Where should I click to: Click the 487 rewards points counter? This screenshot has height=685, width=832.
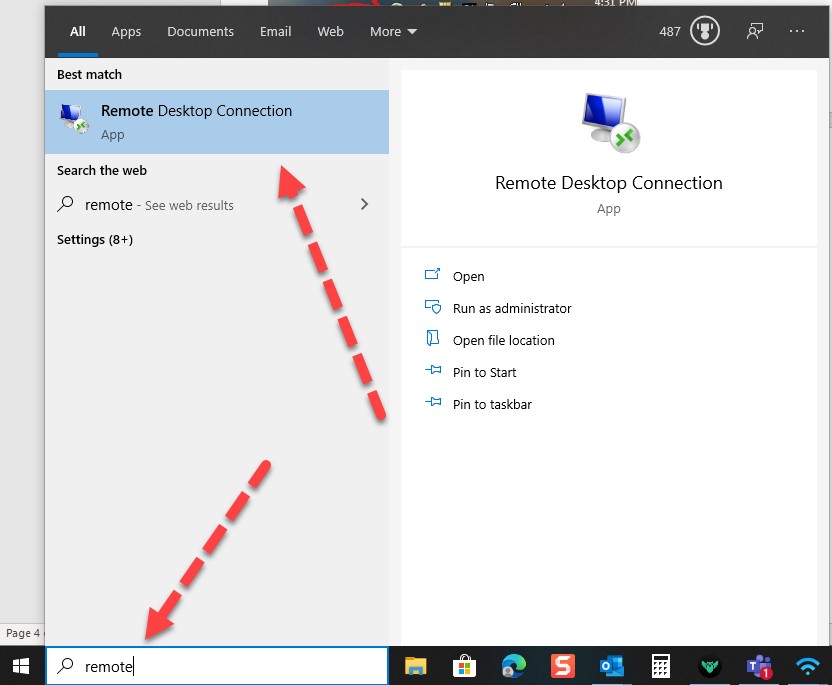[x=670, y=31]
